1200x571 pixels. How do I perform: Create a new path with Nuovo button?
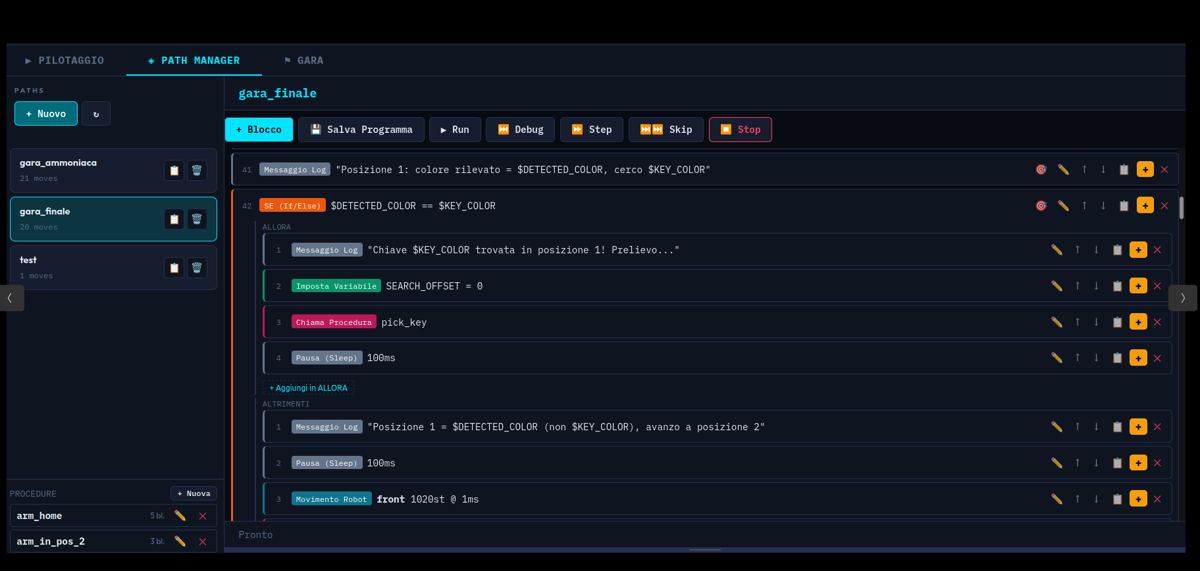46,114
